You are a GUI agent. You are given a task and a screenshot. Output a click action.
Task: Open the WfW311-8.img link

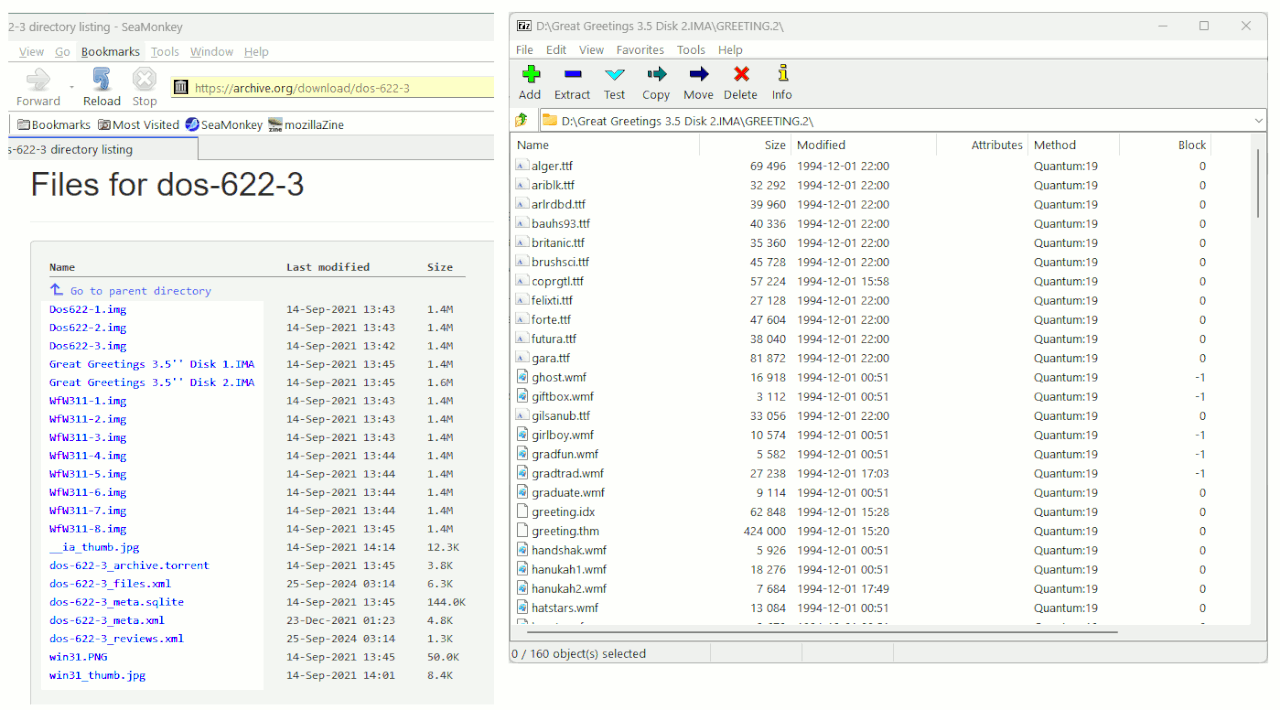point(88,529)
